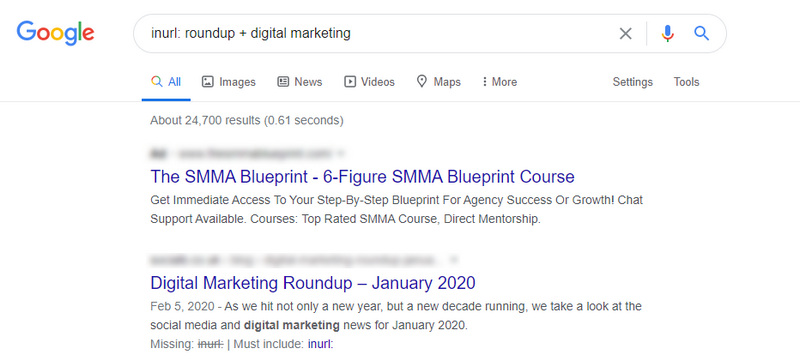Expand the second result URL dropdown arrow
This screenshot has width=800, height=361.
pos(454,260)
